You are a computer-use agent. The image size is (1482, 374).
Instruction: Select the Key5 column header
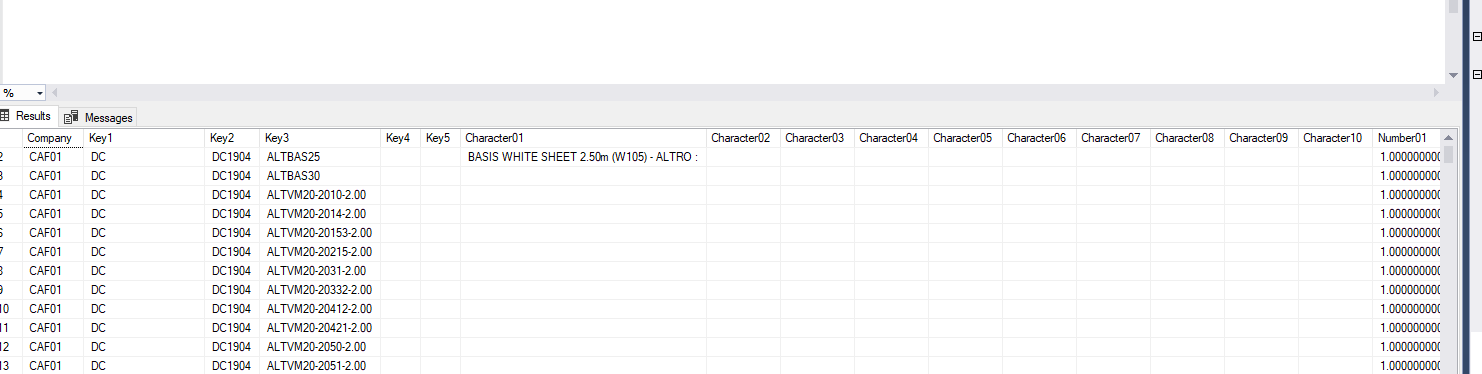[440, 138]
